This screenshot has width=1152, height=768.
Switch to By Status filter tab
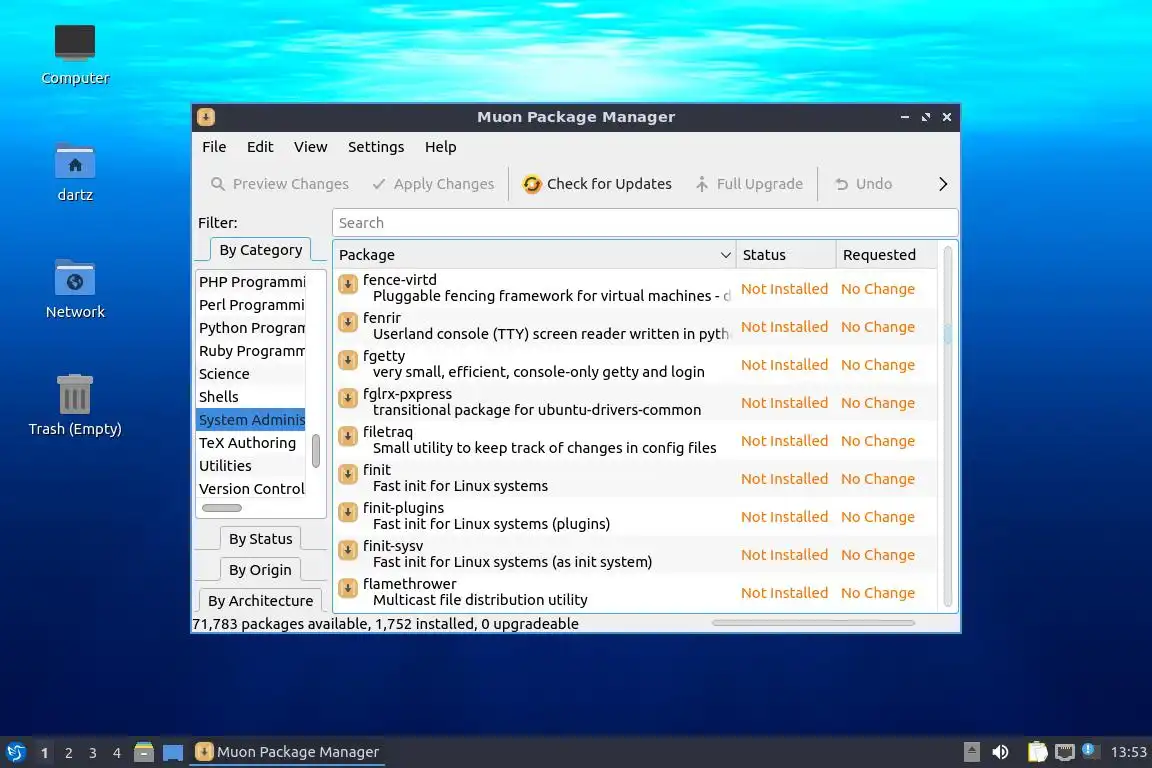pyautogui.click(x=260, y=539)
